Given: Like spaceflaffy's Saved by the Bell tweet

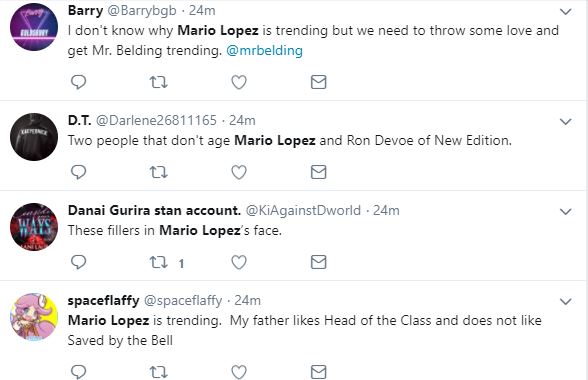Looking at the screenshot, I should click(x=238, y=372).
